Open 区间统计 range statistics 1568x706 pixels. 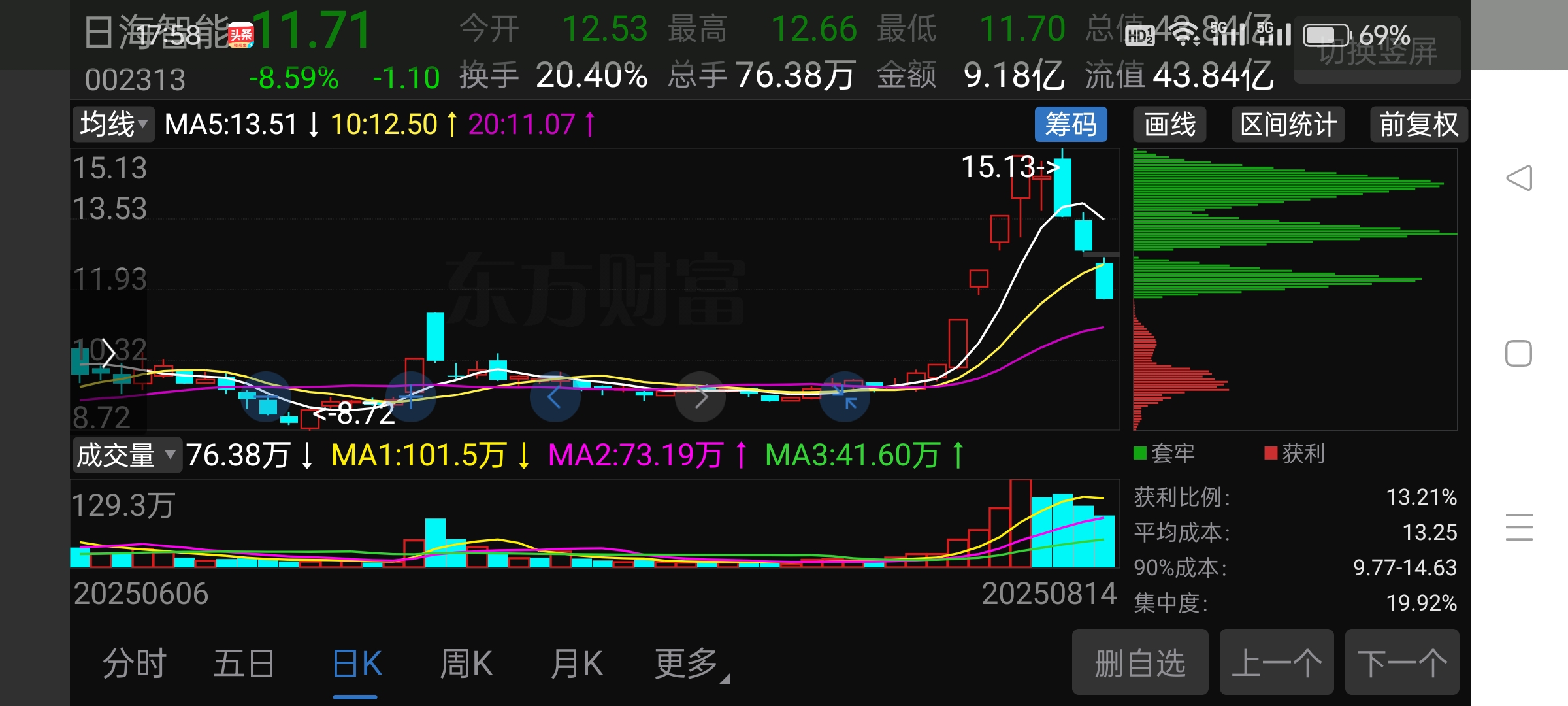pyautogui.click(x=1288, y=124)
